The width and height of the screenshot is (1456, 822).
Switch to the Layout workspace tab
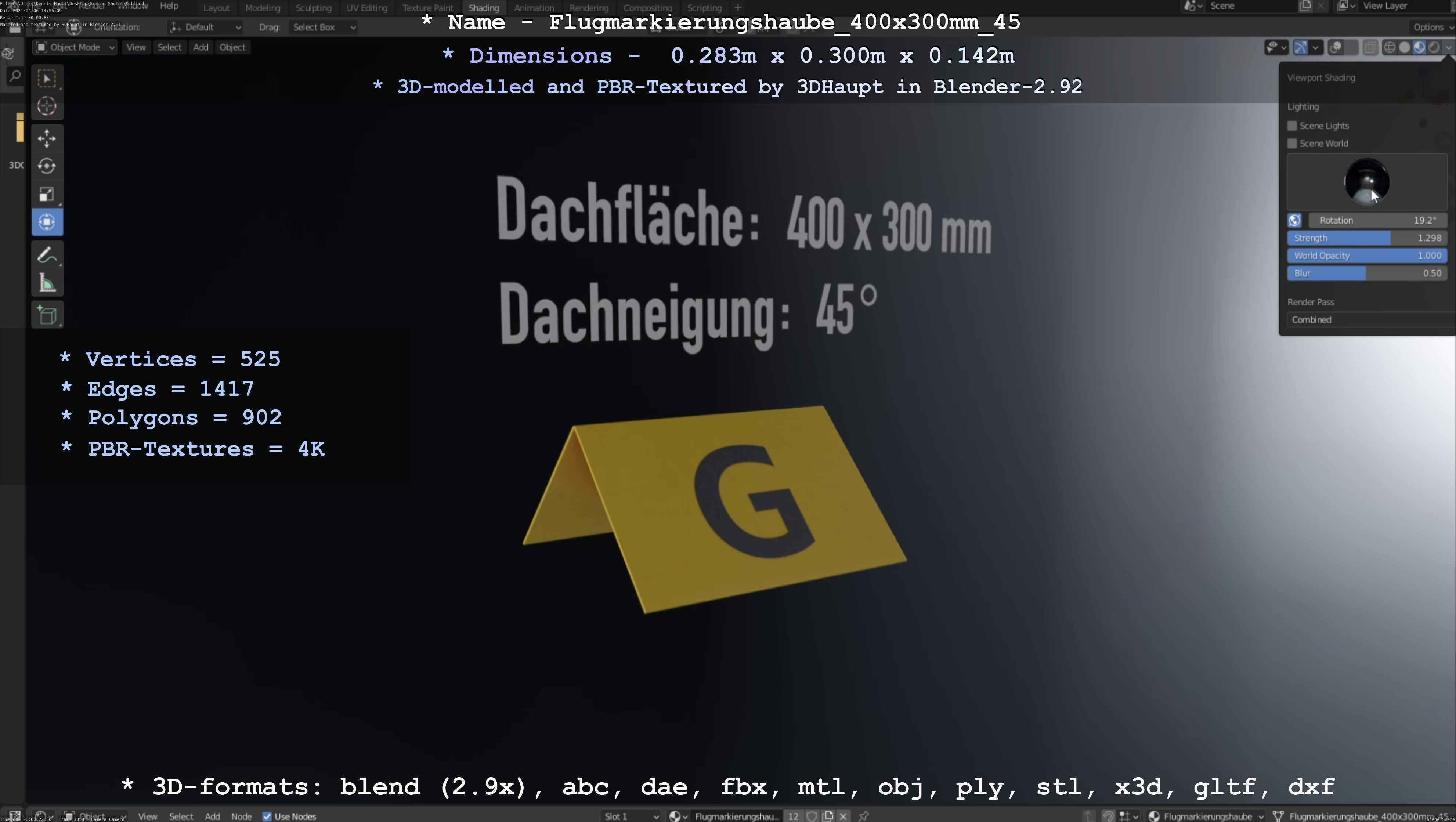pos(217,8)
